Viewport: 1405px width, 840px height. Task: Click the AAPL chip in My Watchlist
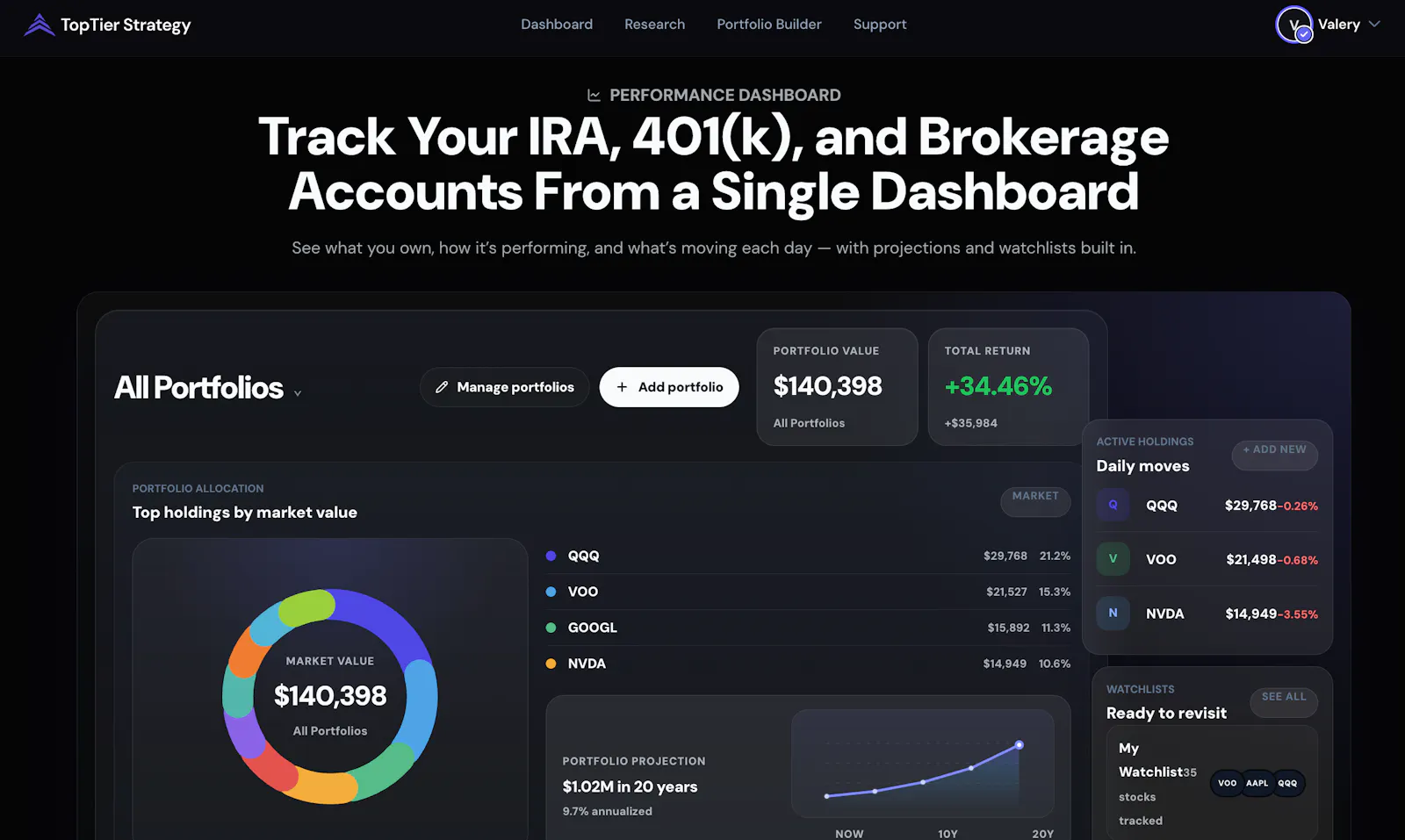tap(1257, 783)
